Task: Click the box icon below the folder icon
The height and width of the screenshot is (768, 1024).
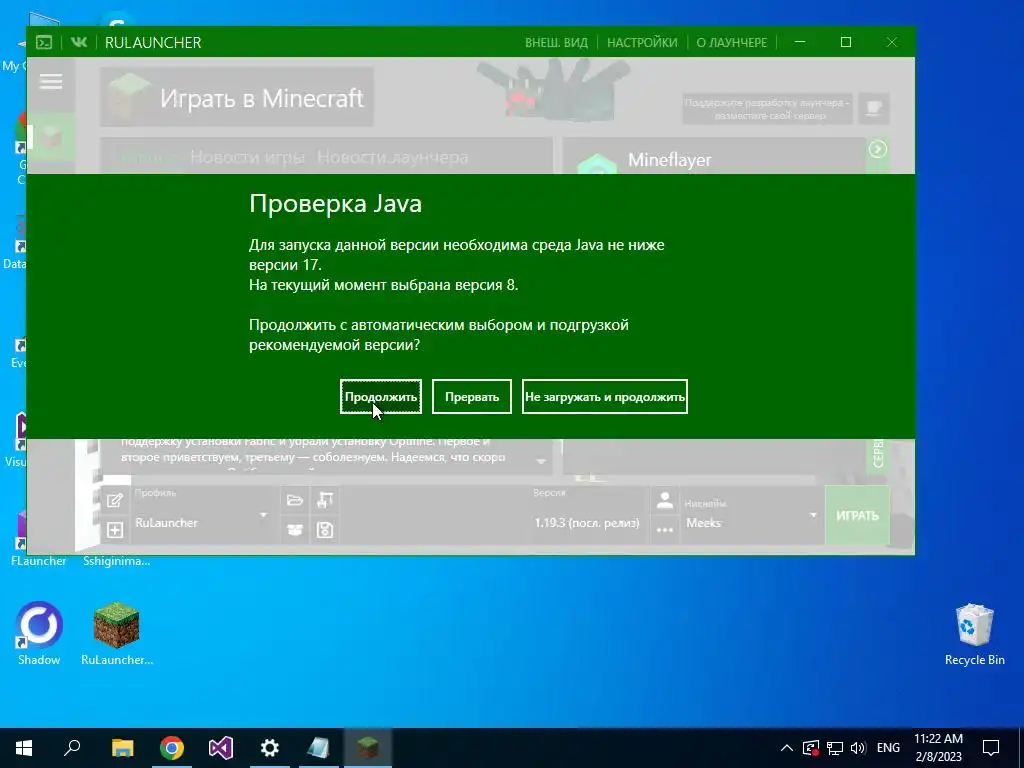Action: click(295, 530)
